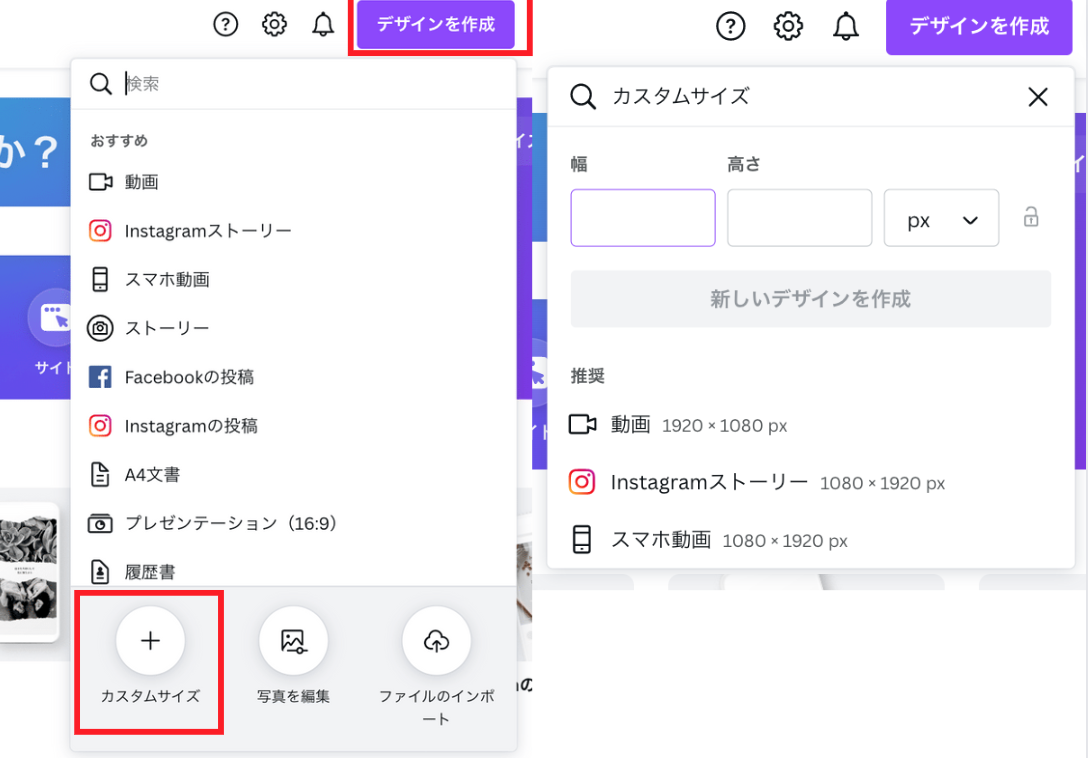Click magnifier icon next to カスタムサイズ
Screen dimensions: 1088x758
point(583,96)
